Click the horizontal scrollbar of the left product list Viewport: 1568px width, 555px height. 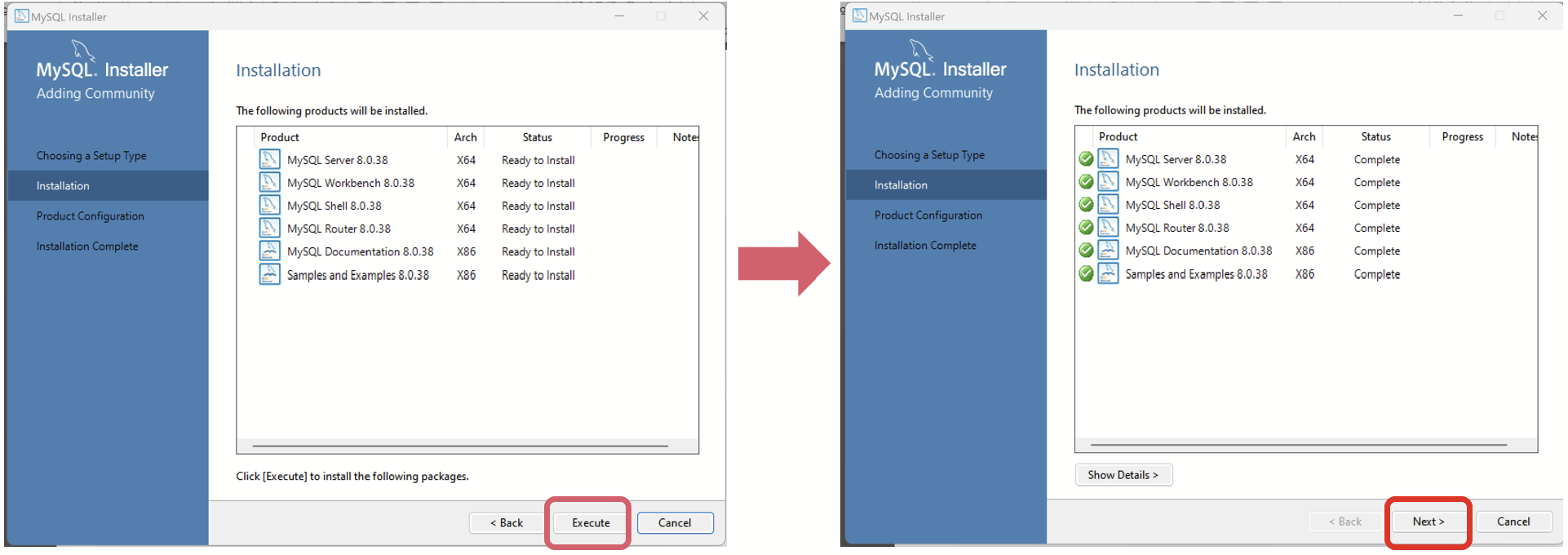[x=460, y=446]
